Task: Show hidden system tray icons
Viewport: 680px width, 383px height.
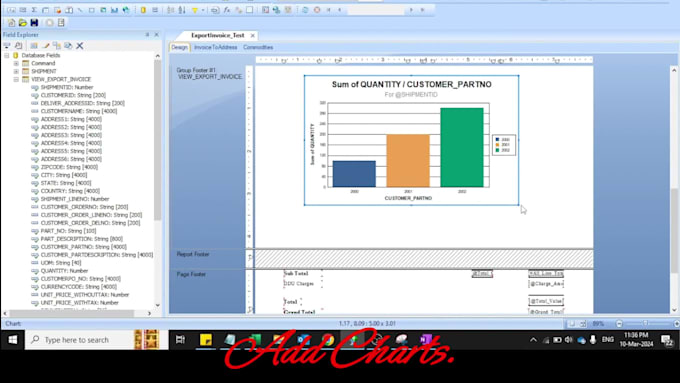Action: click(x=533, y=340)
